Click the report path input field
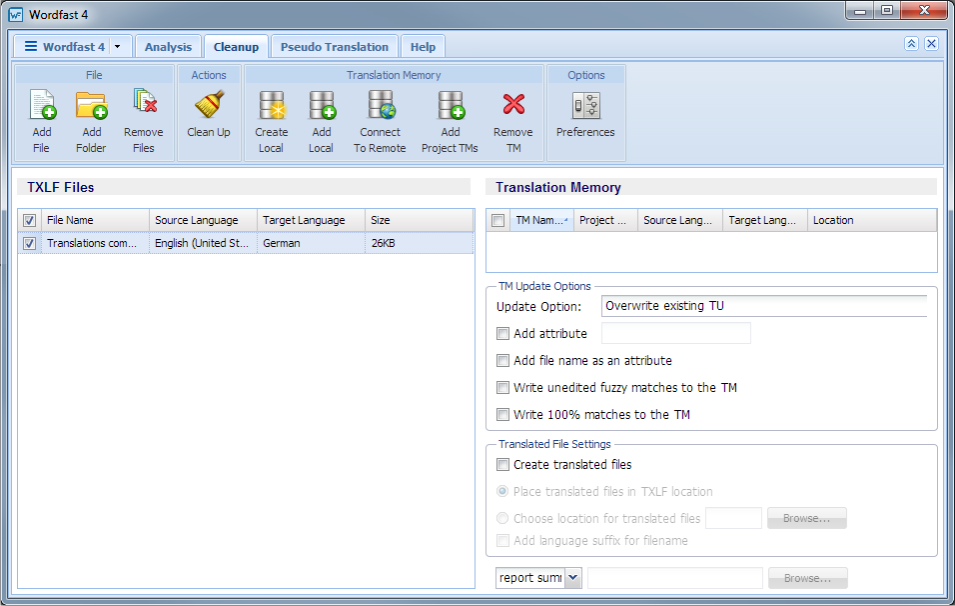Screen dimensions: 955x606 pos(675,578)
